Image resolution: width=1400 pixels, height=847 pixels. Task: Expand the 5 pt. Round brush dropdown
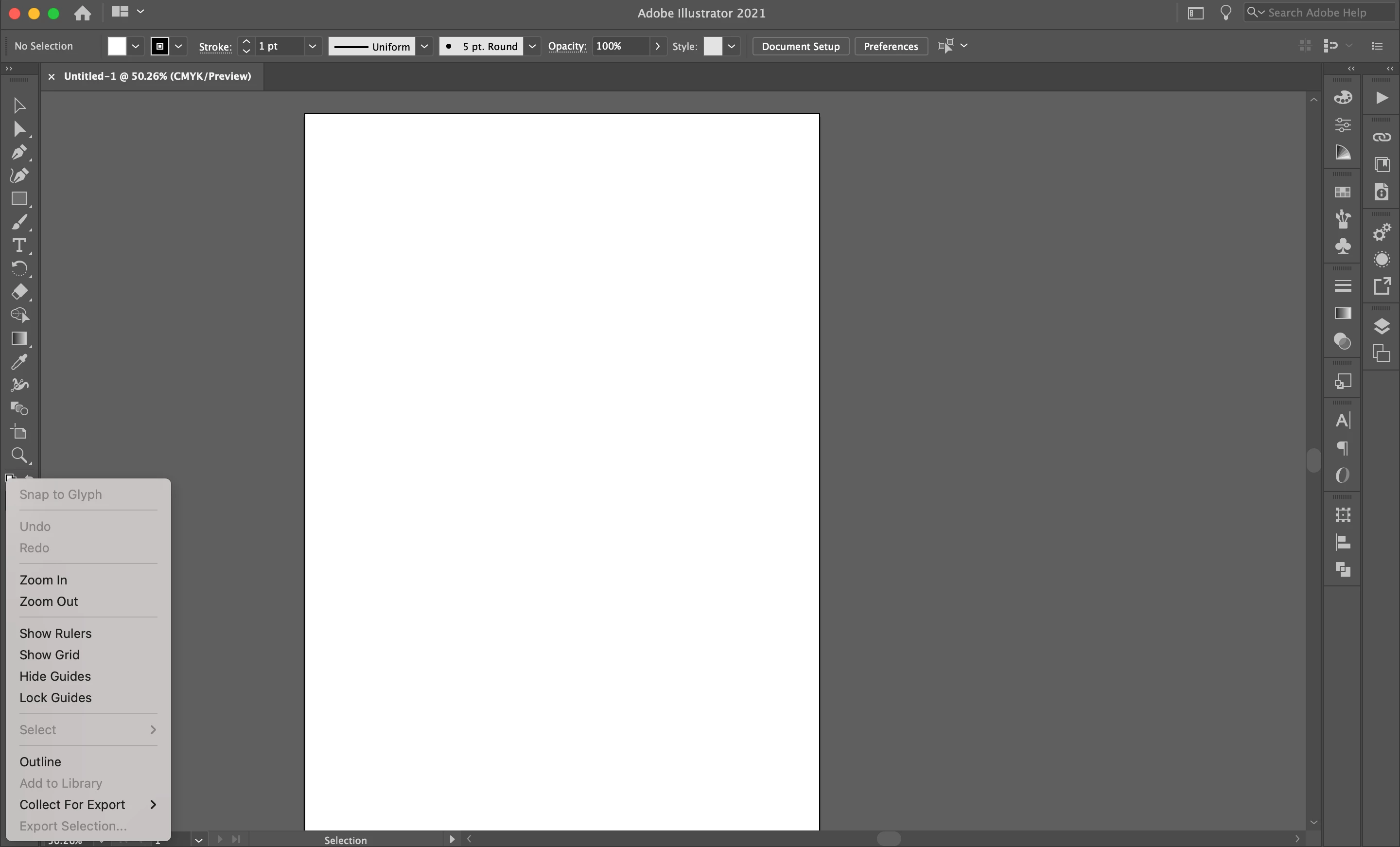[532, 46]
